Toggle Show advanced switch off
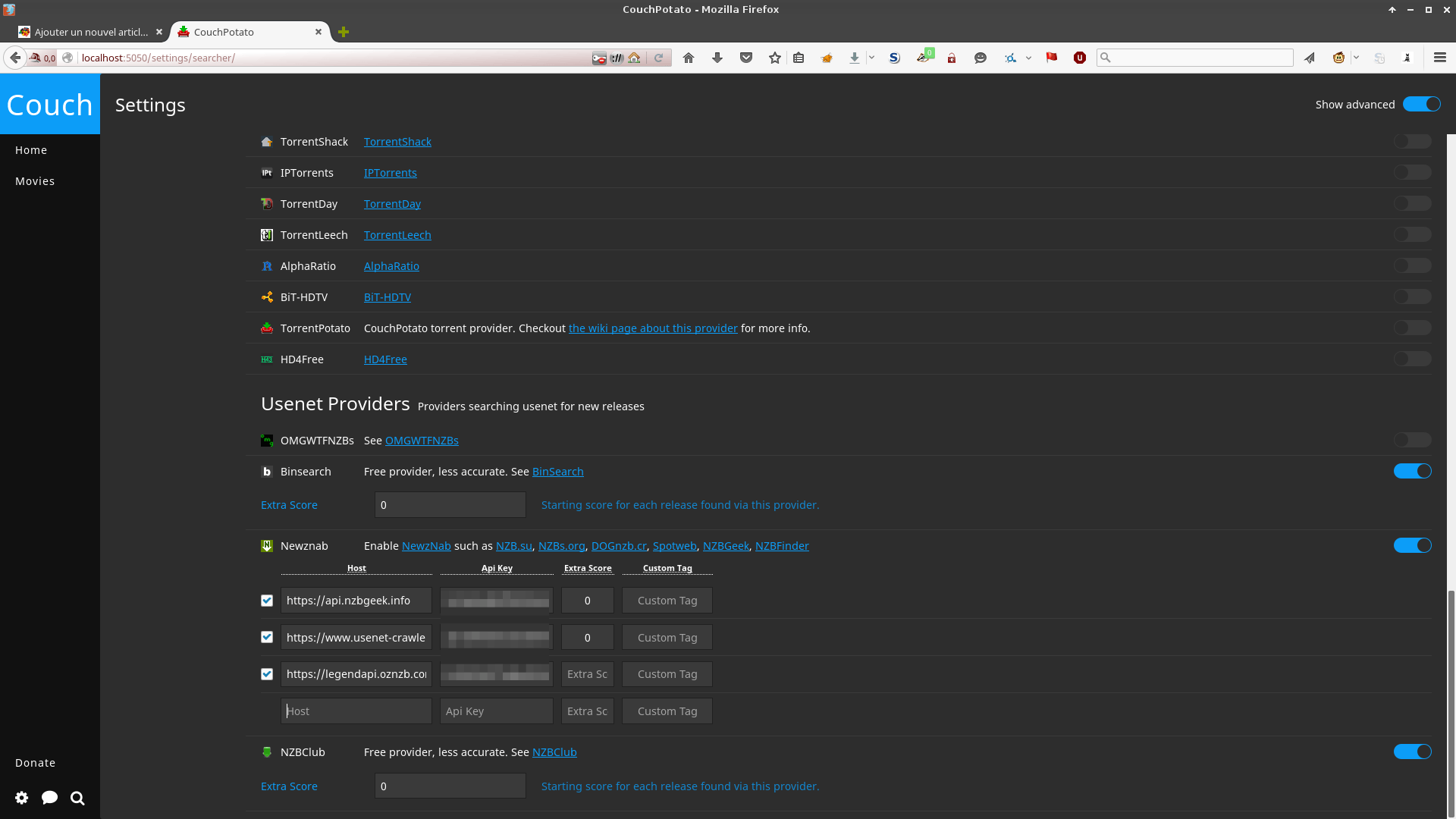1456x819 pixels. point(1421,105)
